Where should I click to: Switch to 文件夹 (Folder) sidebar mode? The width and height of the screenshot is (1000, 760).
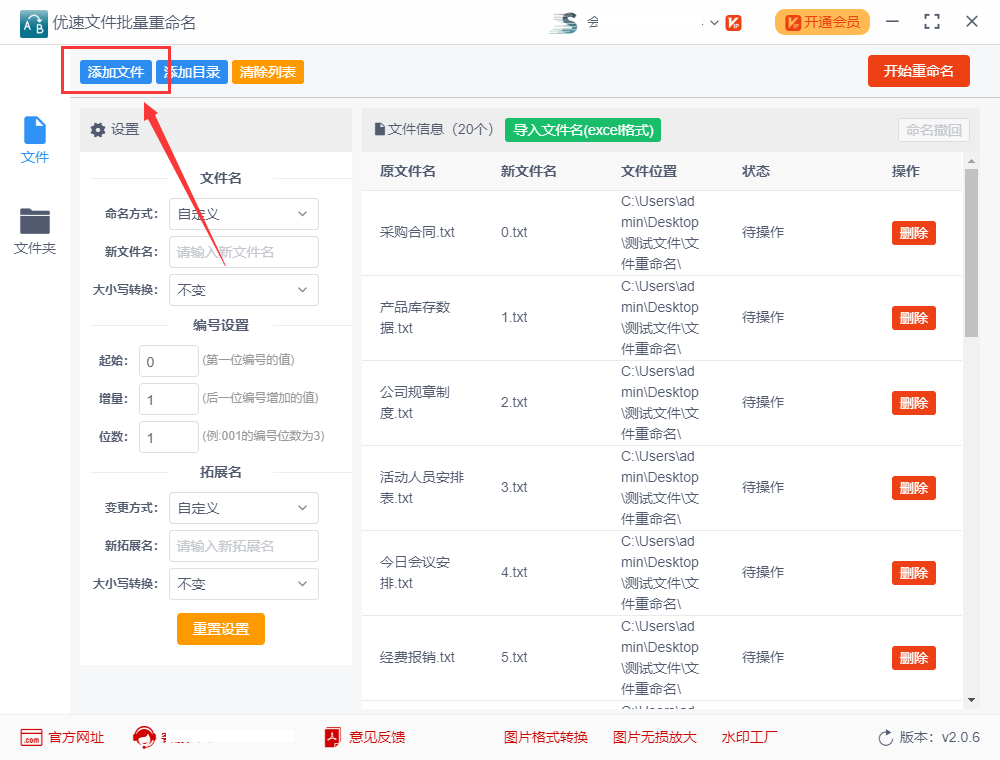(x=35, y=222)
